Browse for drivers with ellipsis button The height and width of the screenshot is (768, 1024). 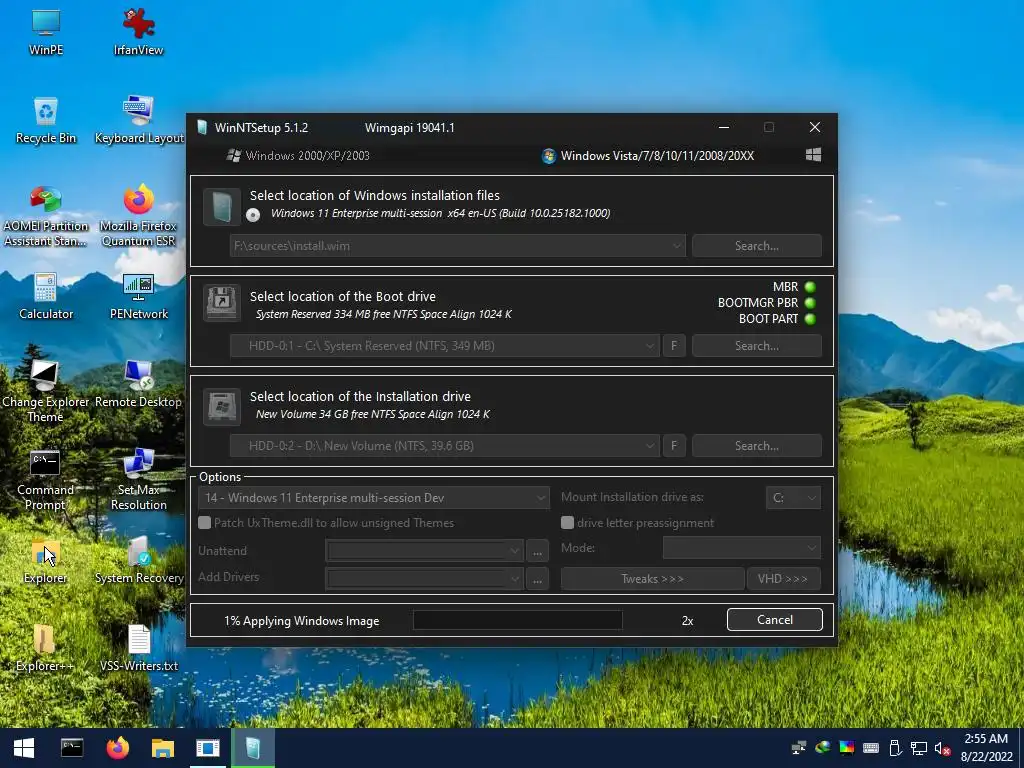click(537, 579)
